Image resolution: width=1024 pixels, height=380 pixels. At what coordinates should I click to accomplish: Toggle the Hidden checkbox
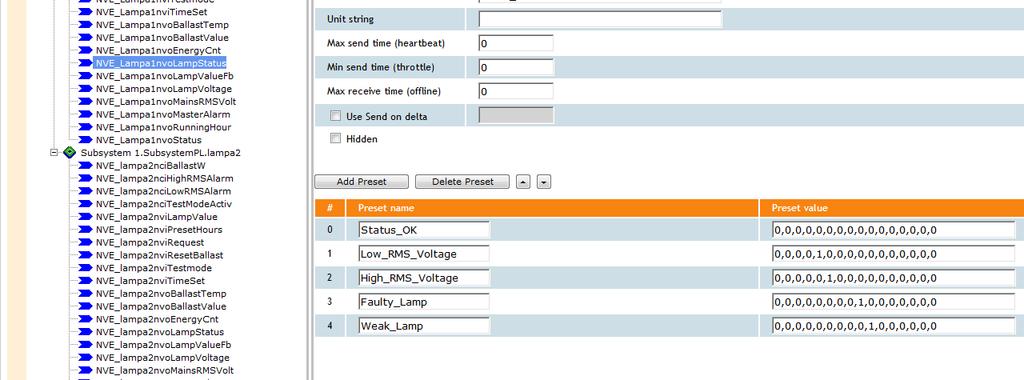coord(336,138)
